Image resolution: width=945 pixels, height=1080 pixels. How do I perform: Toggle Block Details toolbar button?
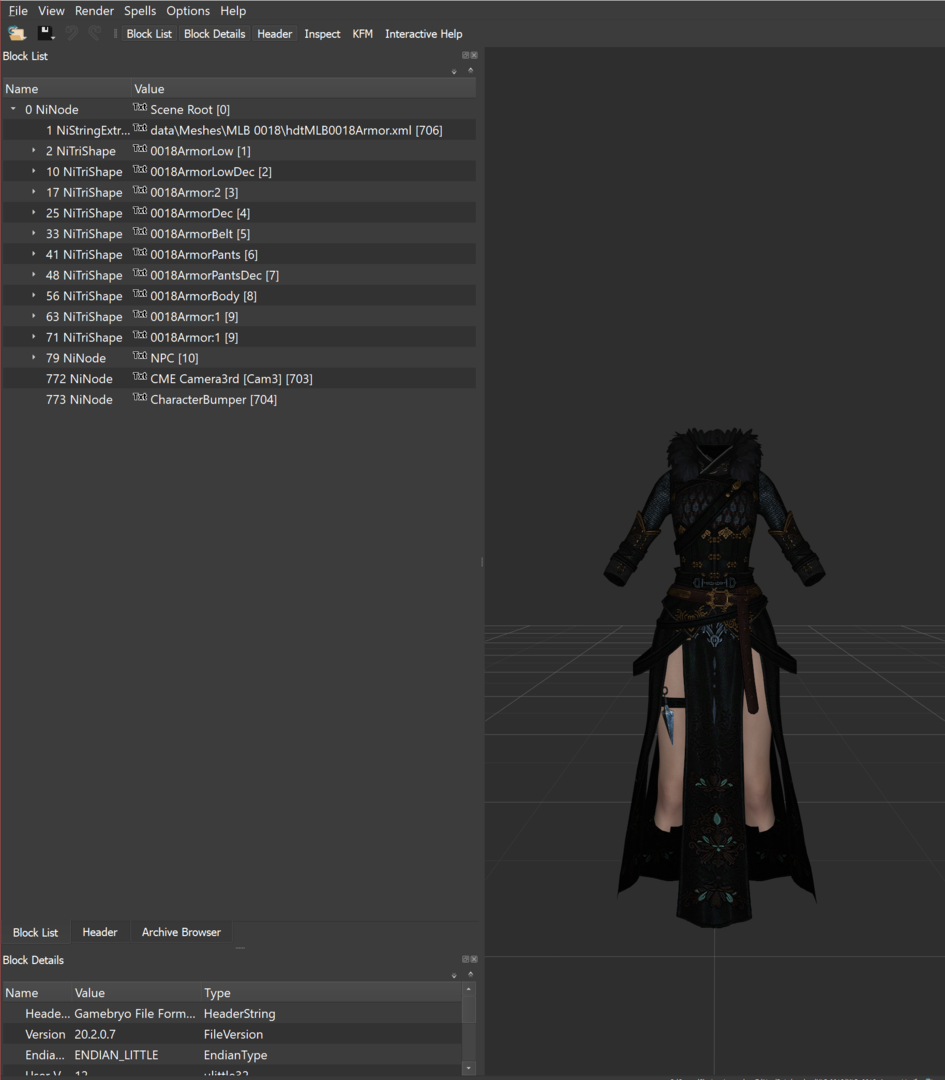tap(214, 34)
